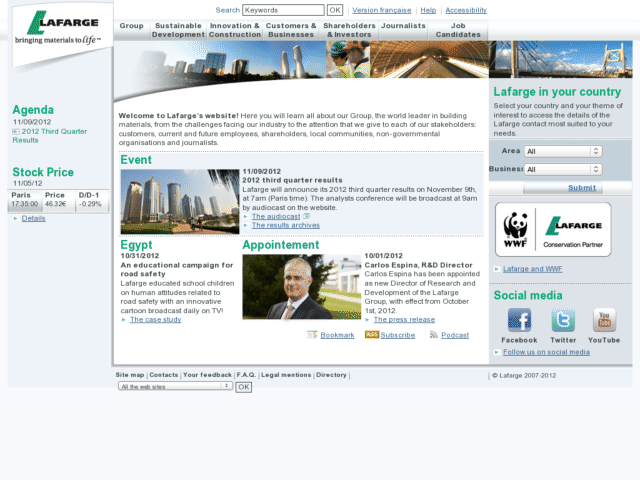Click the Submit button

(x=582, y=188)
